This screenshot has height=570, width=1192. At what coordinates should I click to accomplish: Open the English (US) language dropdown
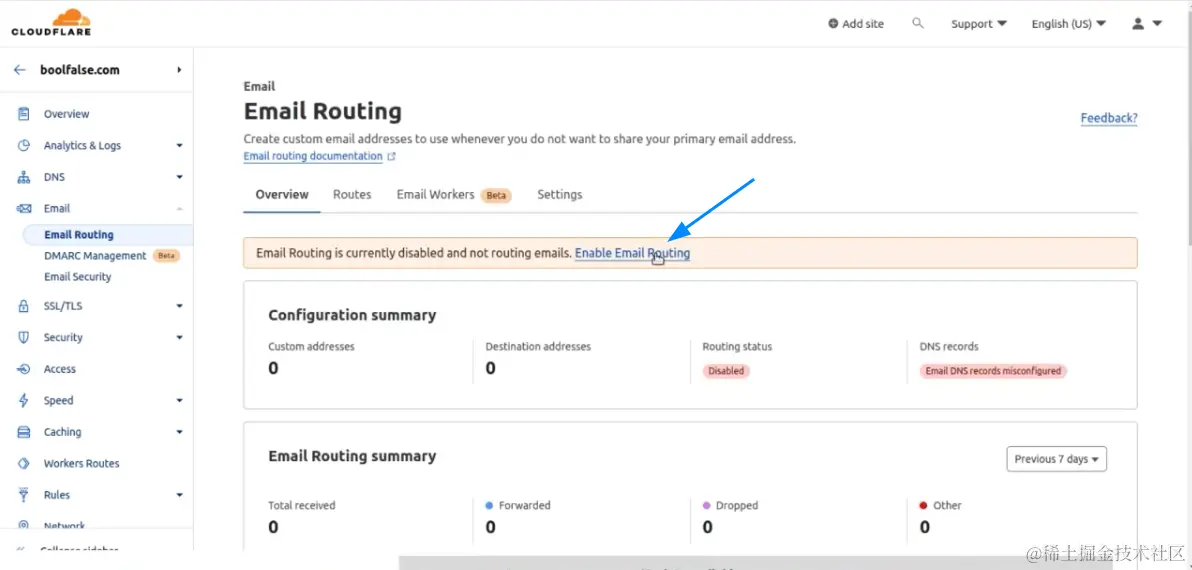tap(1069, 24)
